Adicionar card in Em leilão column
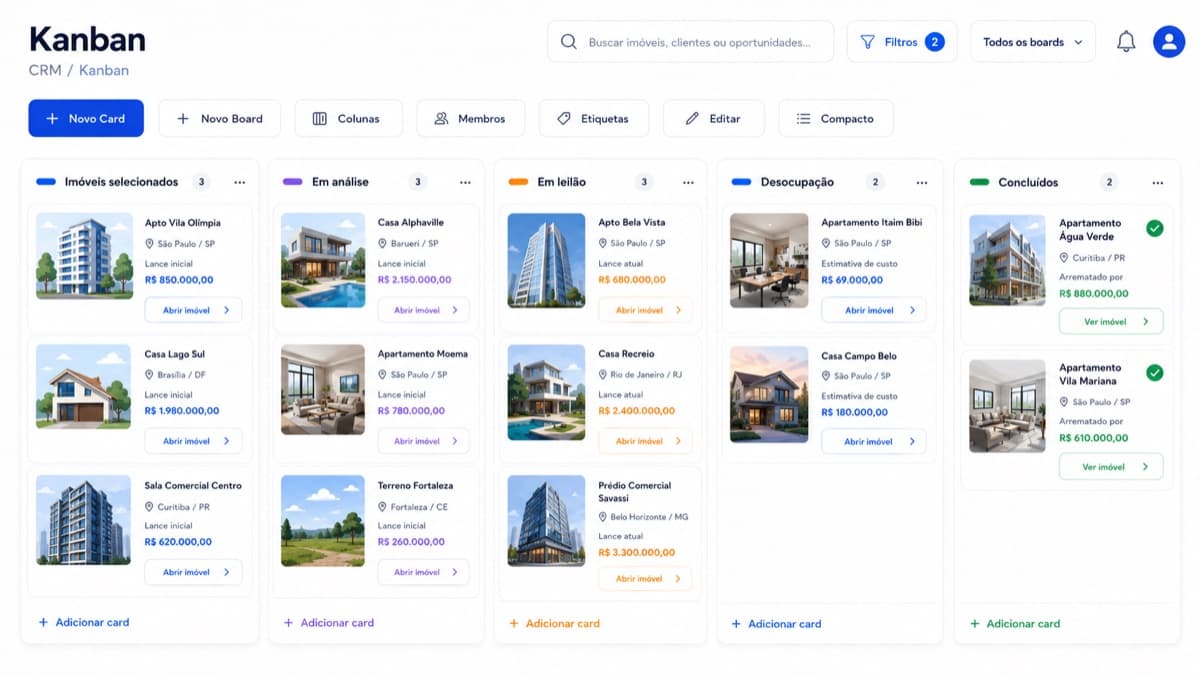Screen dimensions: 1200x675 coord(554,623)
